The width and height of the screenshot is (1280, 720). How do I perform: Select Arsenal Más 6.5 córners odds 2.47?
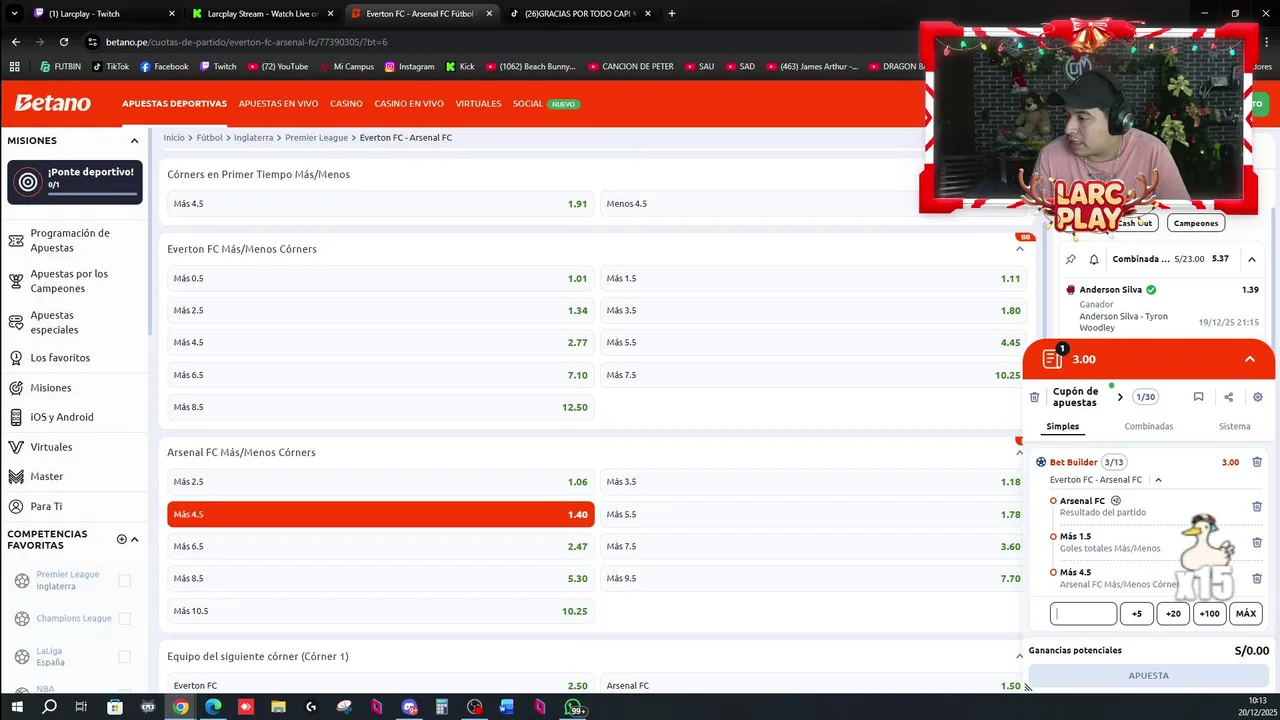pos(380,546)
